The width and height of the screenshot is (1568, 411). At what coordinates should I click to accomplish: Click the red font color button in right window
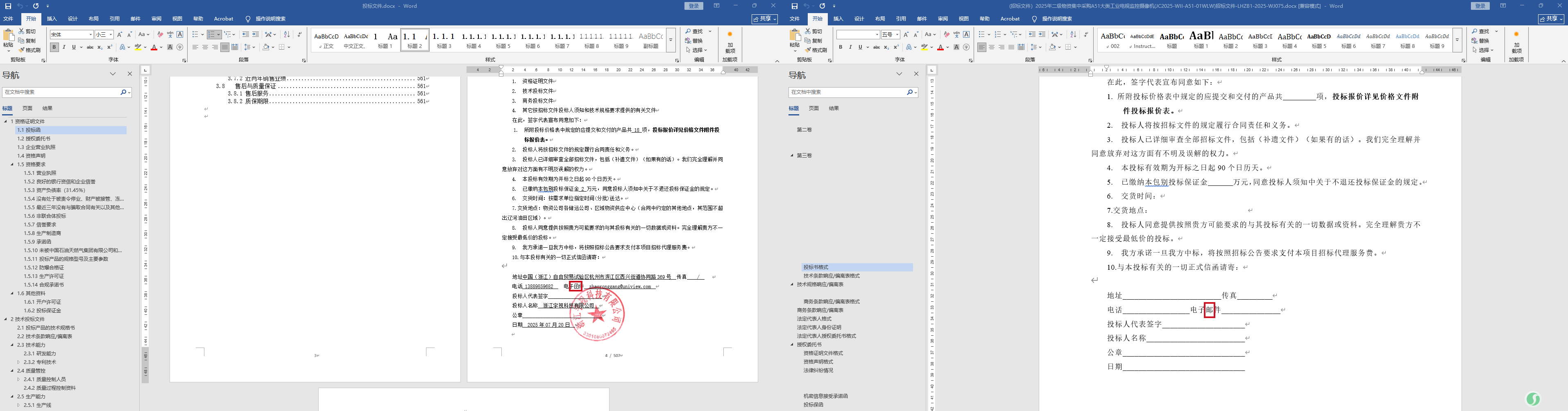point(940,47)
